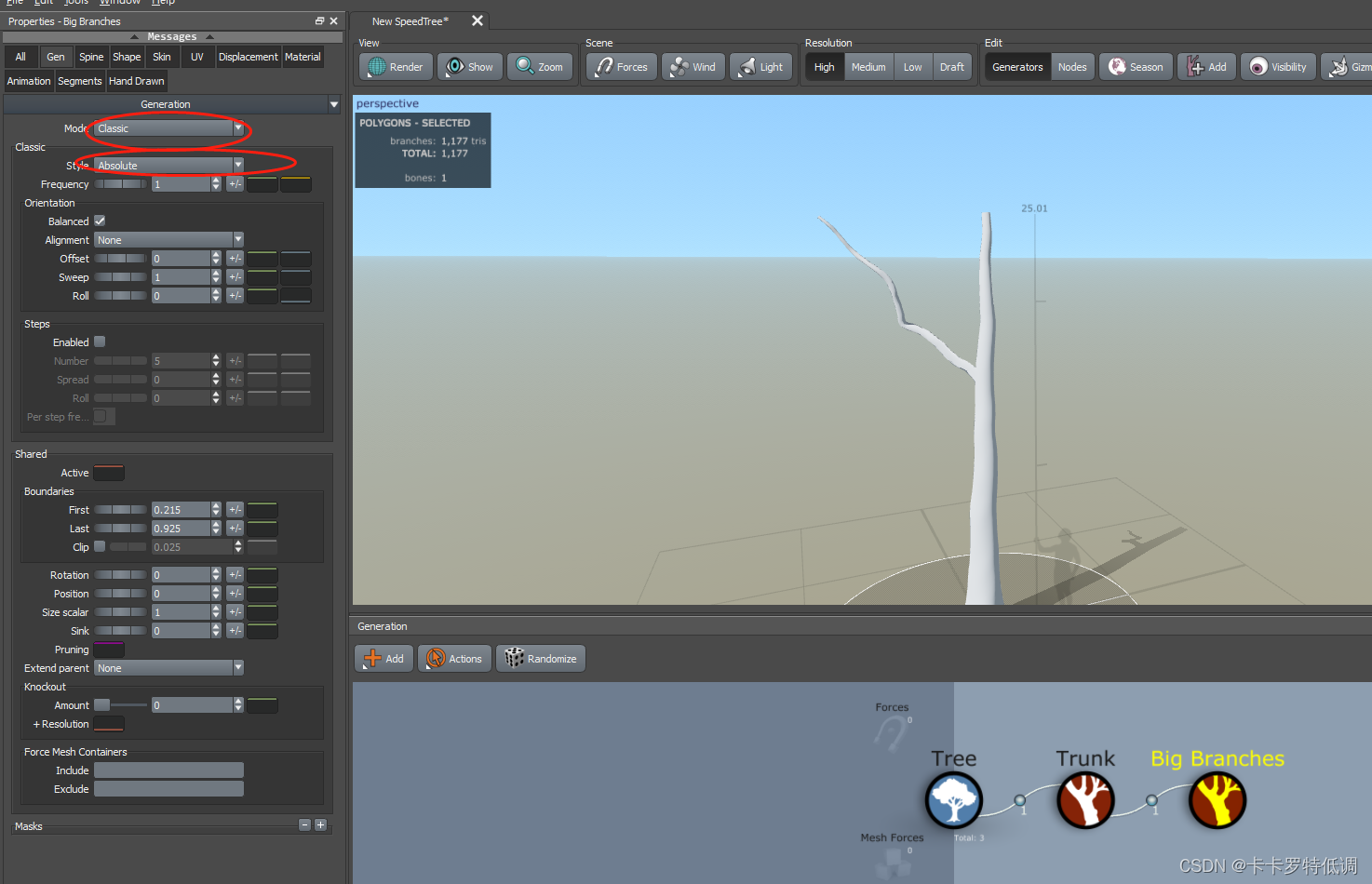
Task: Switch edit mode to Nodes
Action: (x=1072, y=67)
